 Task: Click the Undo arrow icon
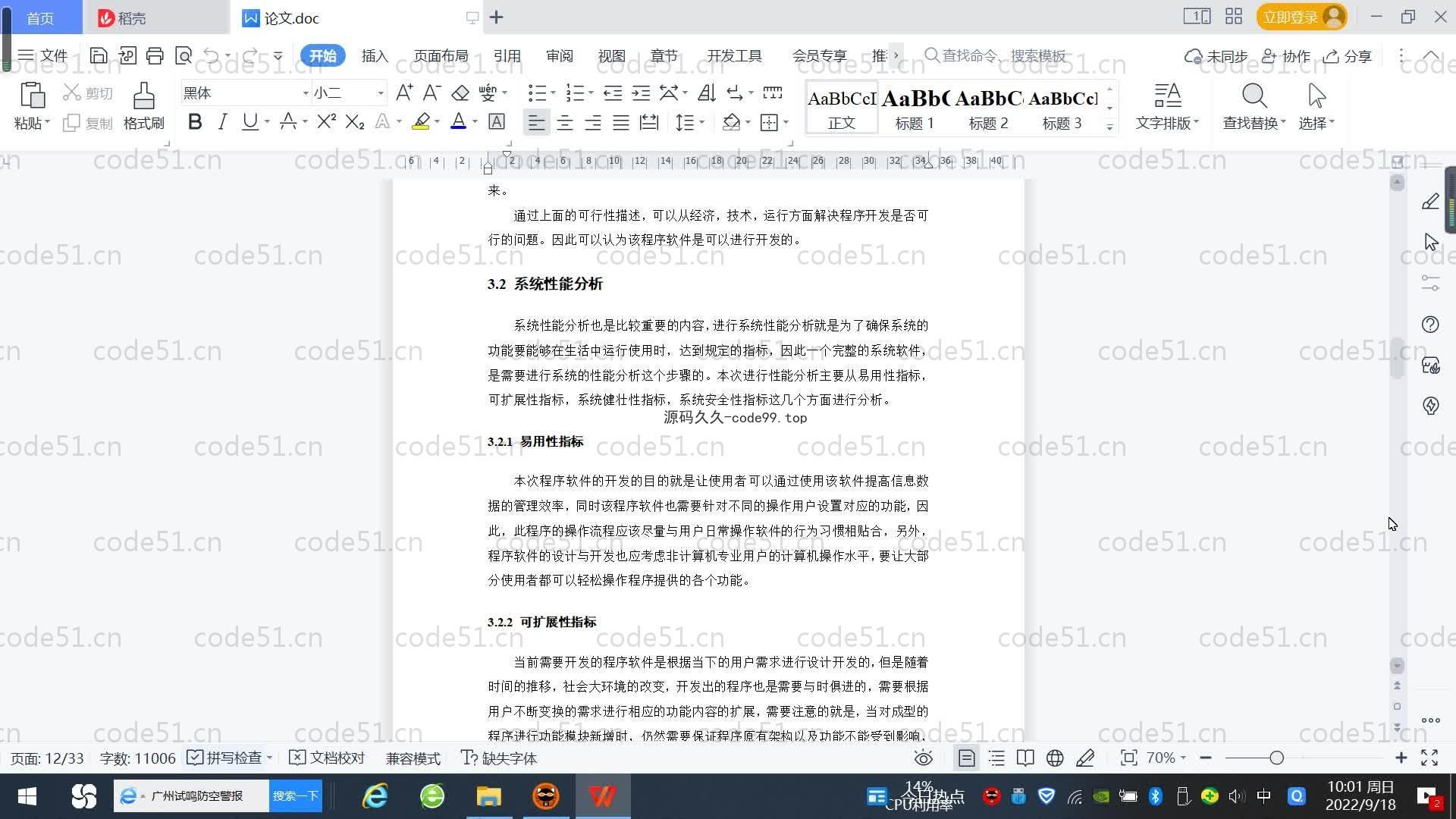212,55
